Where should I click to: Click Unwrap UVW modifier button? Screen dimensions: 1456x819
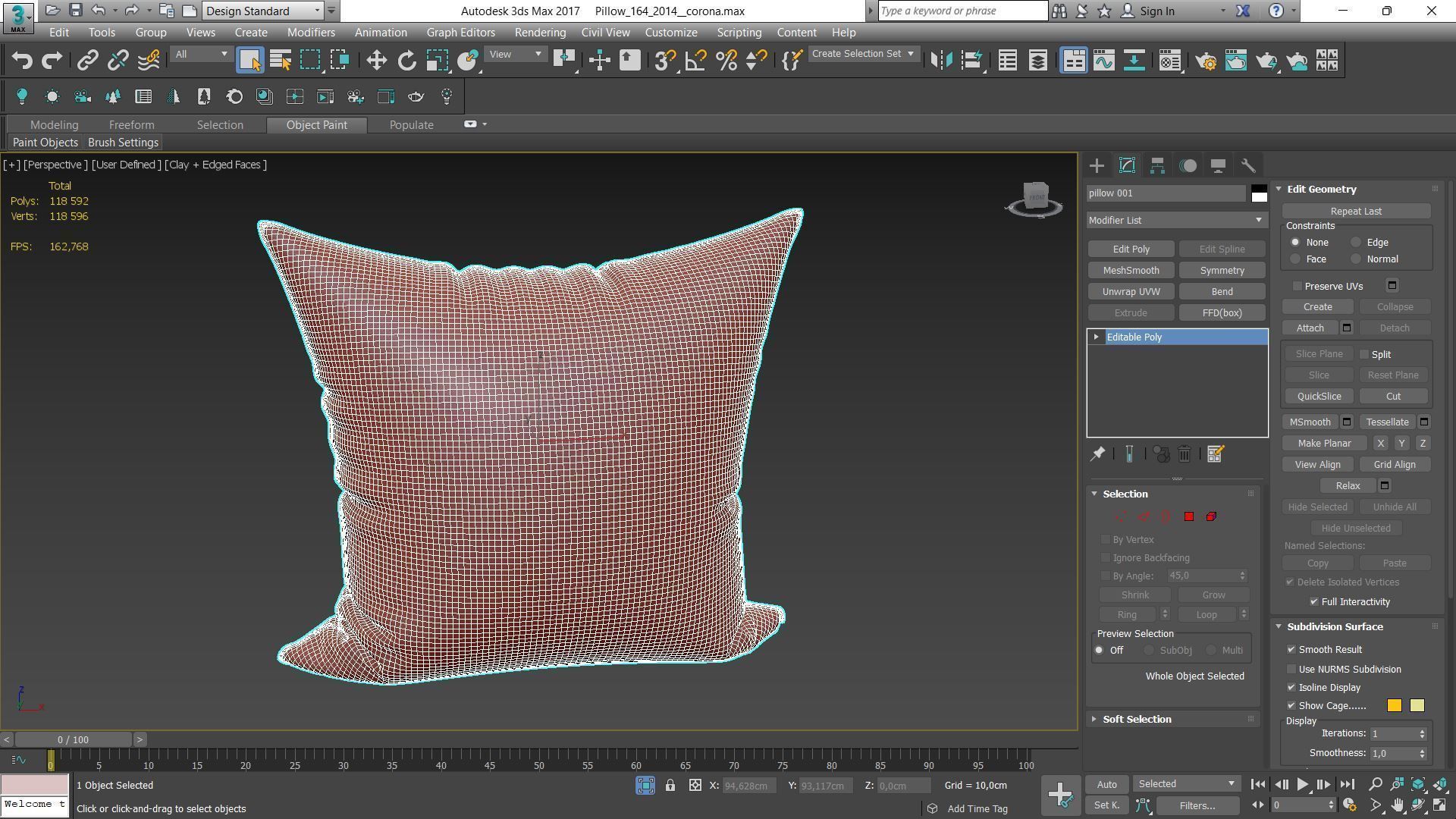tap(1131, 292)
